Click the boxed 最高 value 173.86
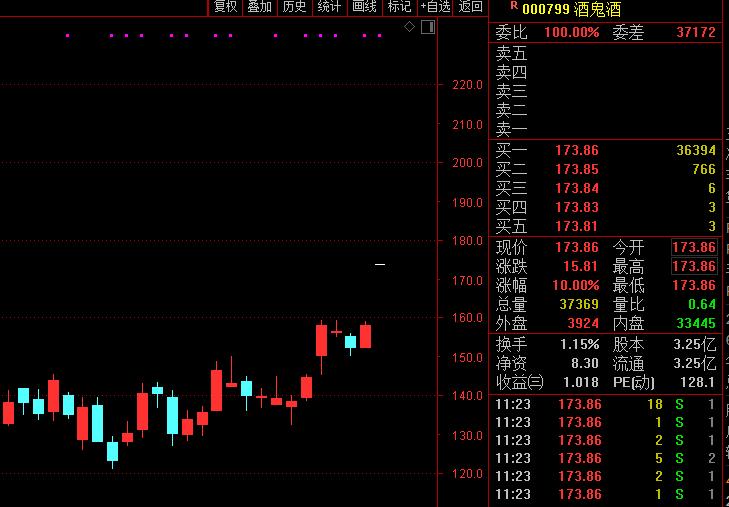The height and width of the screenshot is (507, 729). [694, 266]
